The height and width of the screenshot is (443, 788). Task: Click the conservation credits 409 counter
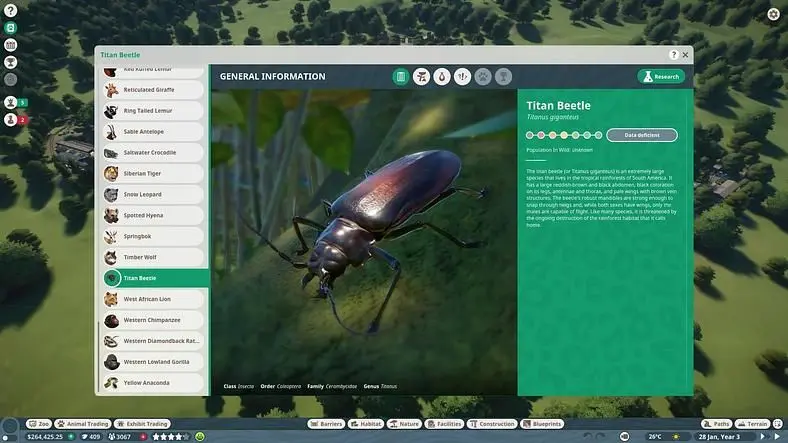tap(91, 437)
